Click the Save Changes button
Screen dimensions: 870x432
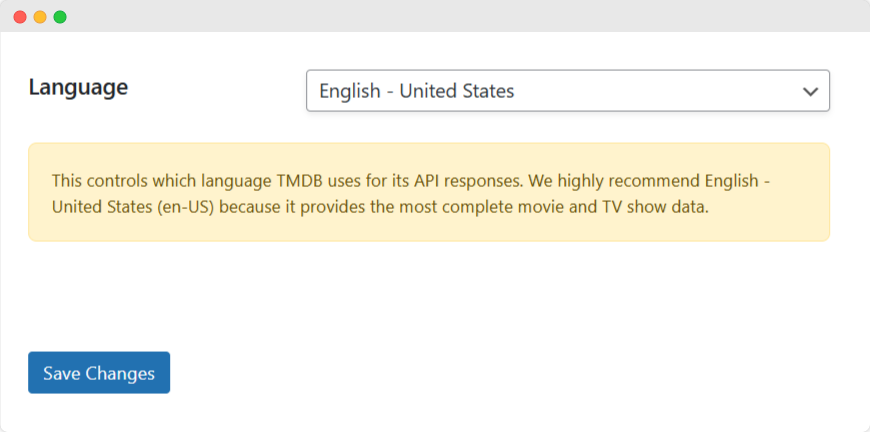(99, 373)
